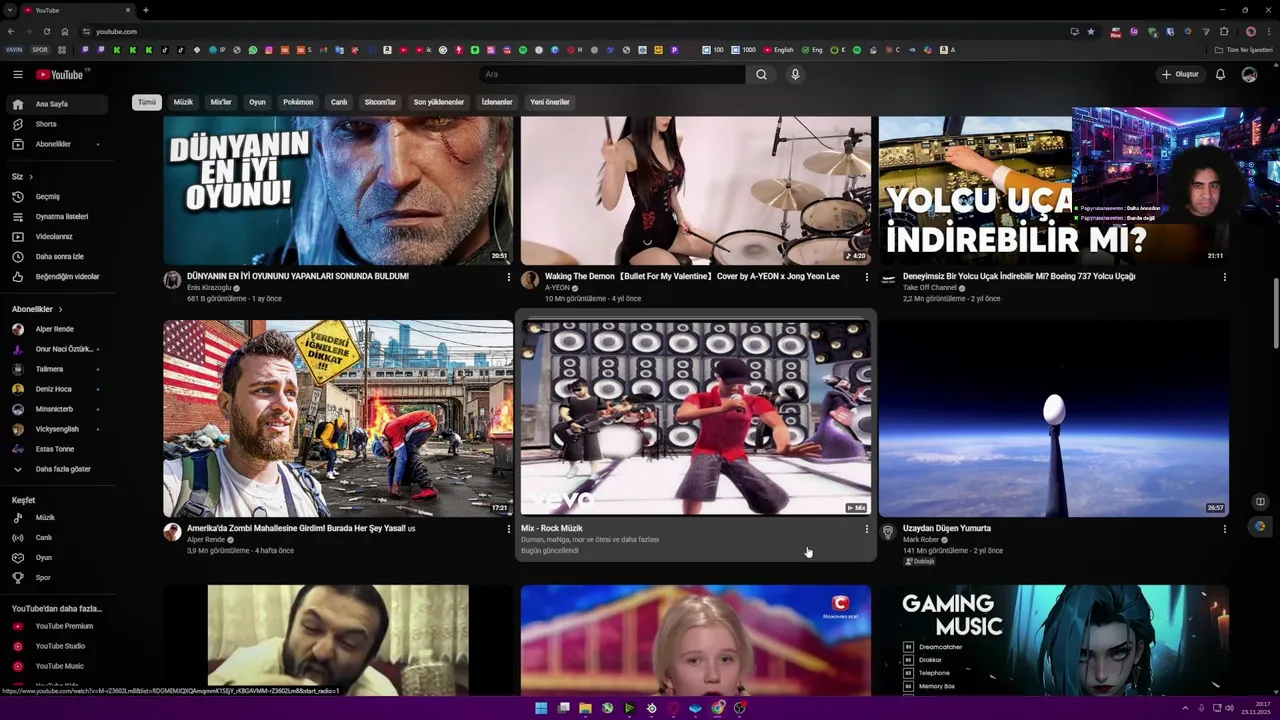The image size is (1280, 720).
Task: Select the Sitcom'lar filter chip
Action: coord(380,102)
